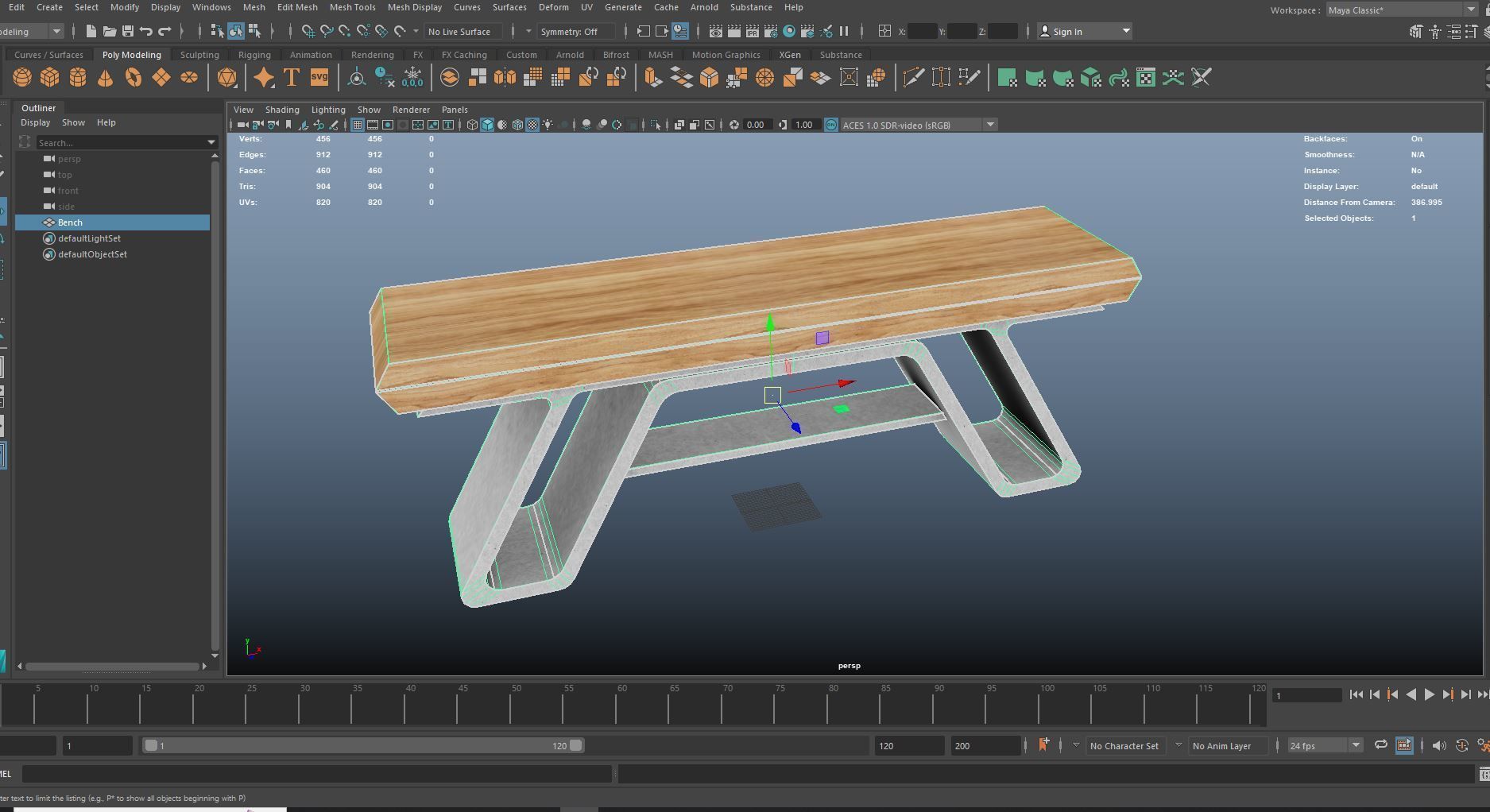Open the viewport Shading menu
This screenshot has height=812, width=1490.
[282, 110]
